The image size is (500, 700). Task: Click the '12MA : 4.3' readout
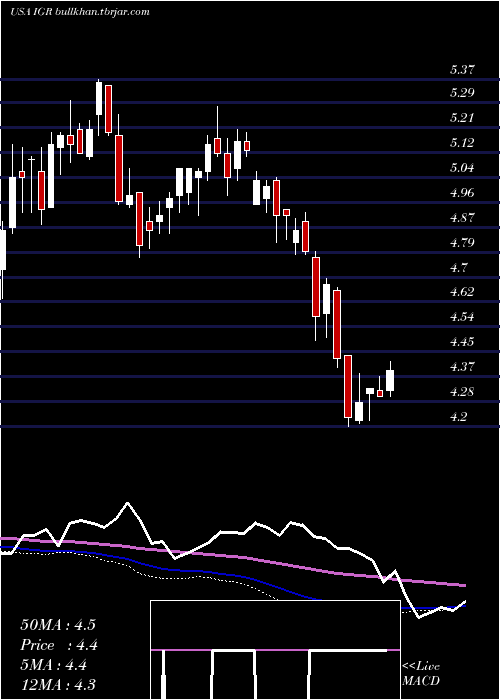point(58,685)
